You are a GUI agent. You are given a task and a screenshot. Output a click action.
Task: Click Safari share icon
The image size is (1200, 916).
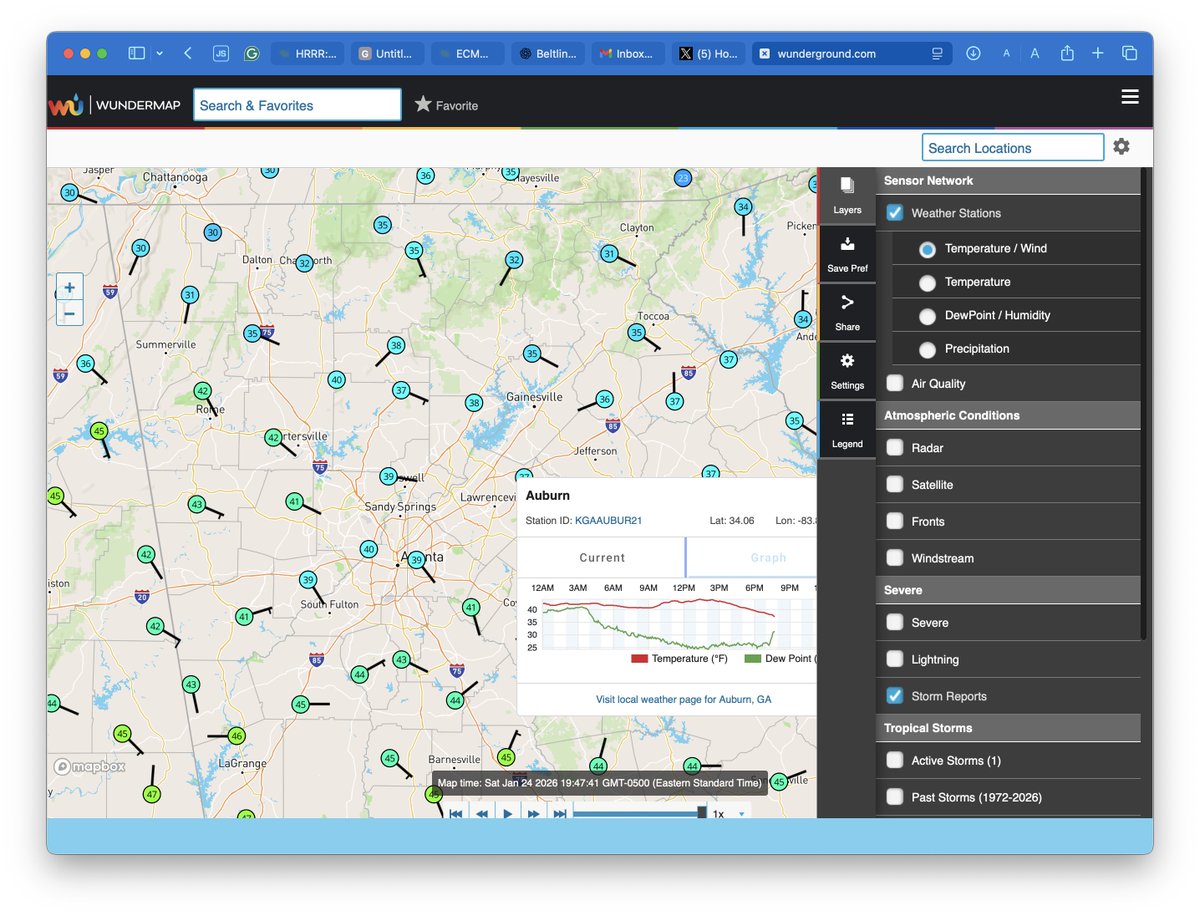1067,53
